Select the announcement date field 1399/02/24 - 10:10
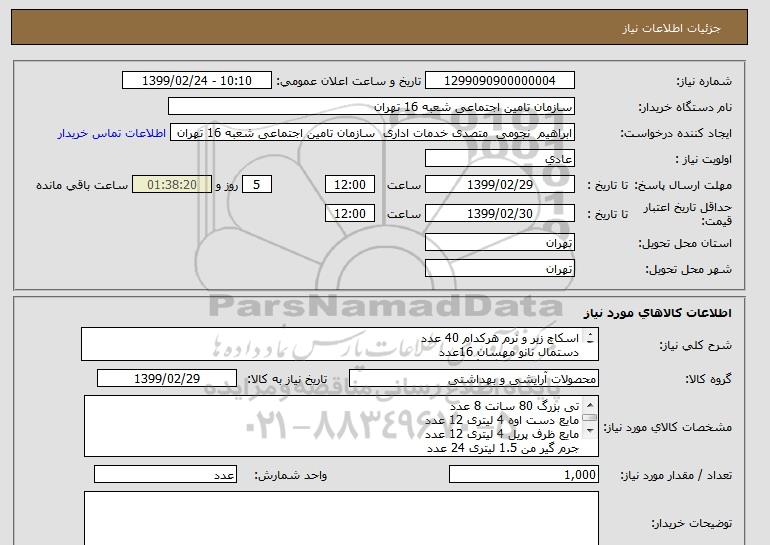 pos(196,81)
